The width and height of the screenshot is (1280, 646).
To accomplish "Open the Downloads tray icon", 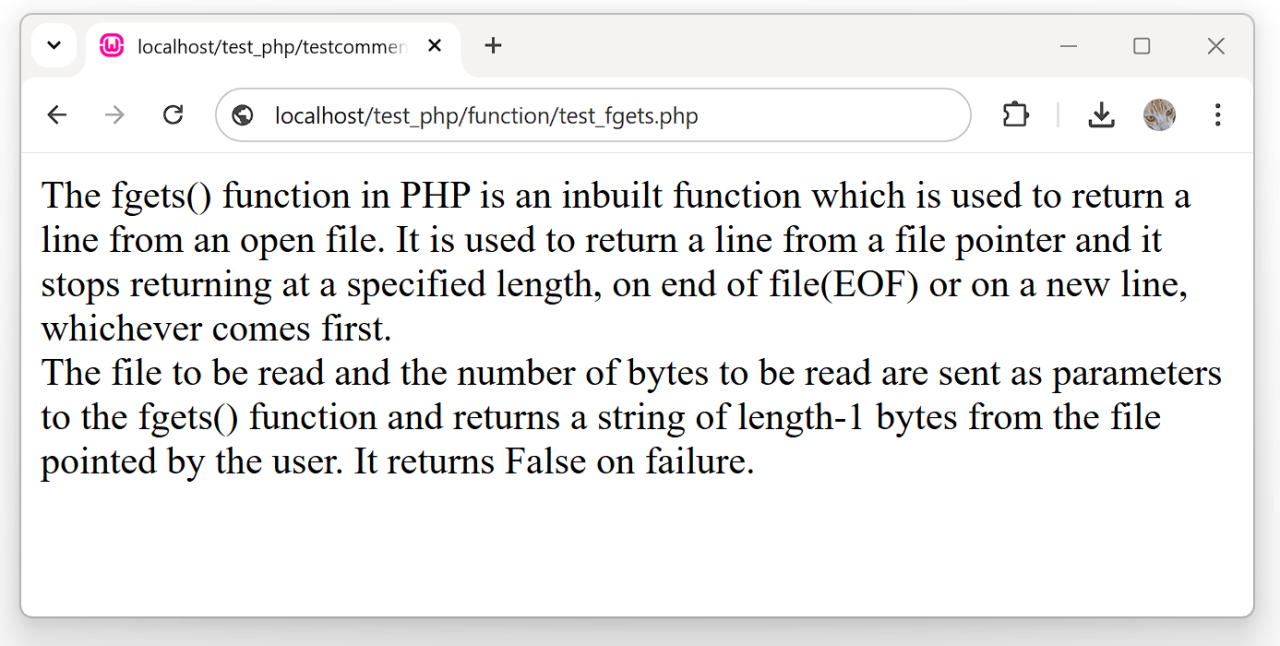I will point(1101,115).
